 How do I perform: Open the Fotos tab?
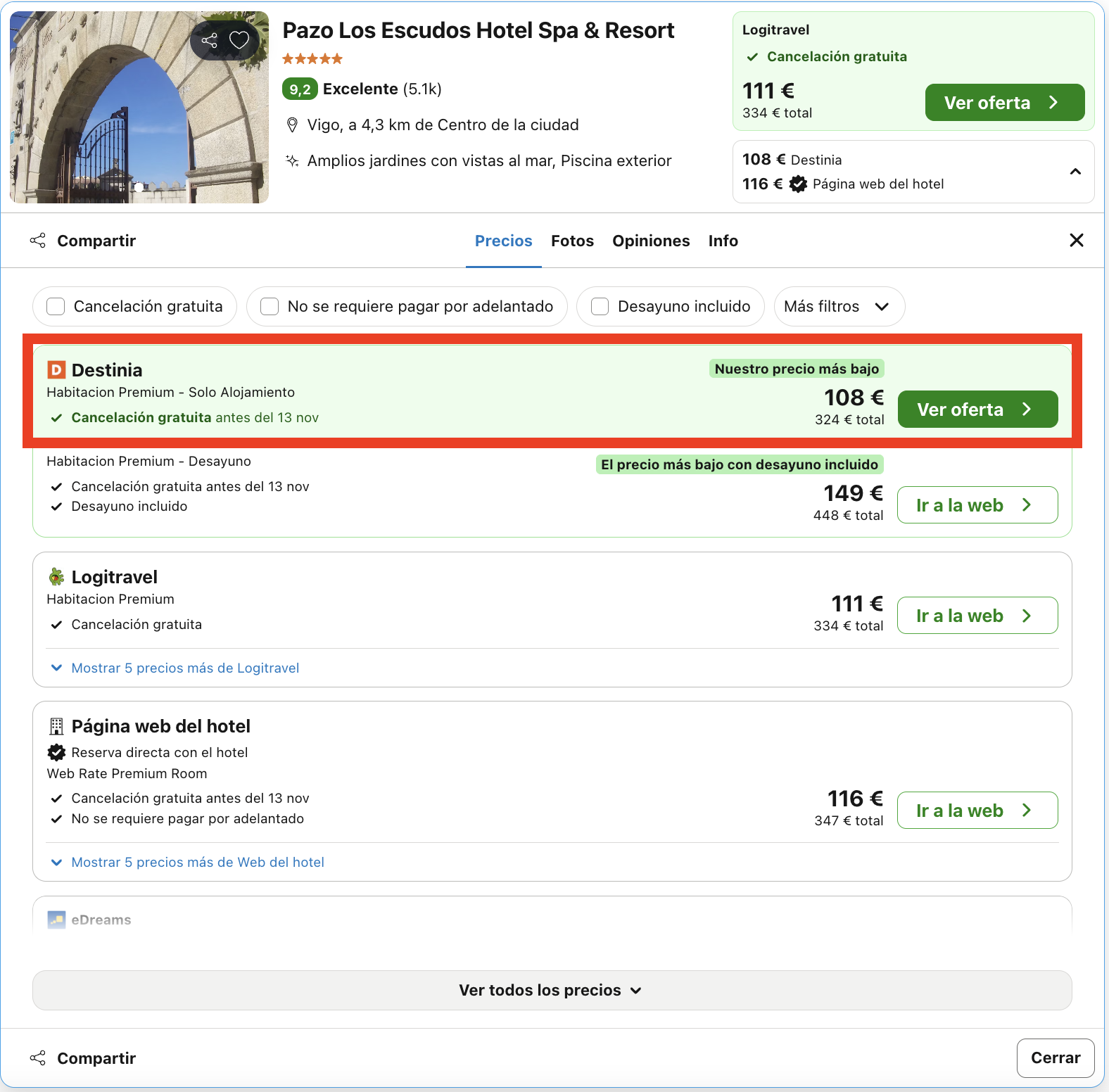[573, 241]
